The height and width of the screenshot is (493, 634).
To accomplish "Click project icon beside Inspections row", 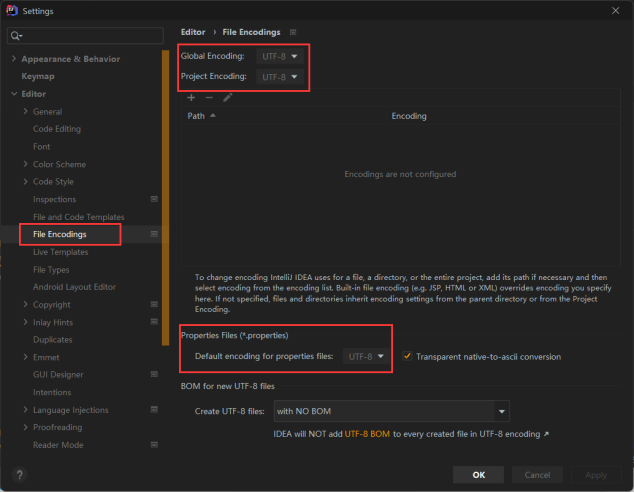I will tap(154, 199).
